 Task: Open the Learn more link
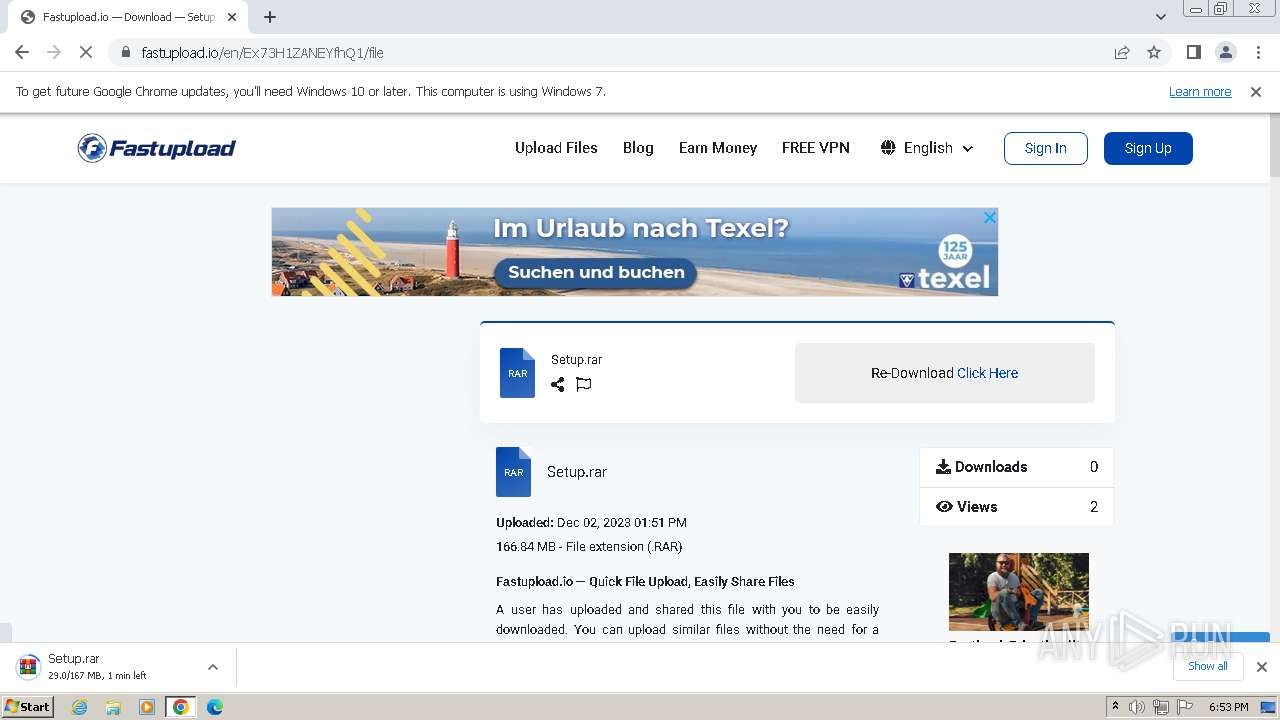pyautogui.click(x=1200, y=91)
